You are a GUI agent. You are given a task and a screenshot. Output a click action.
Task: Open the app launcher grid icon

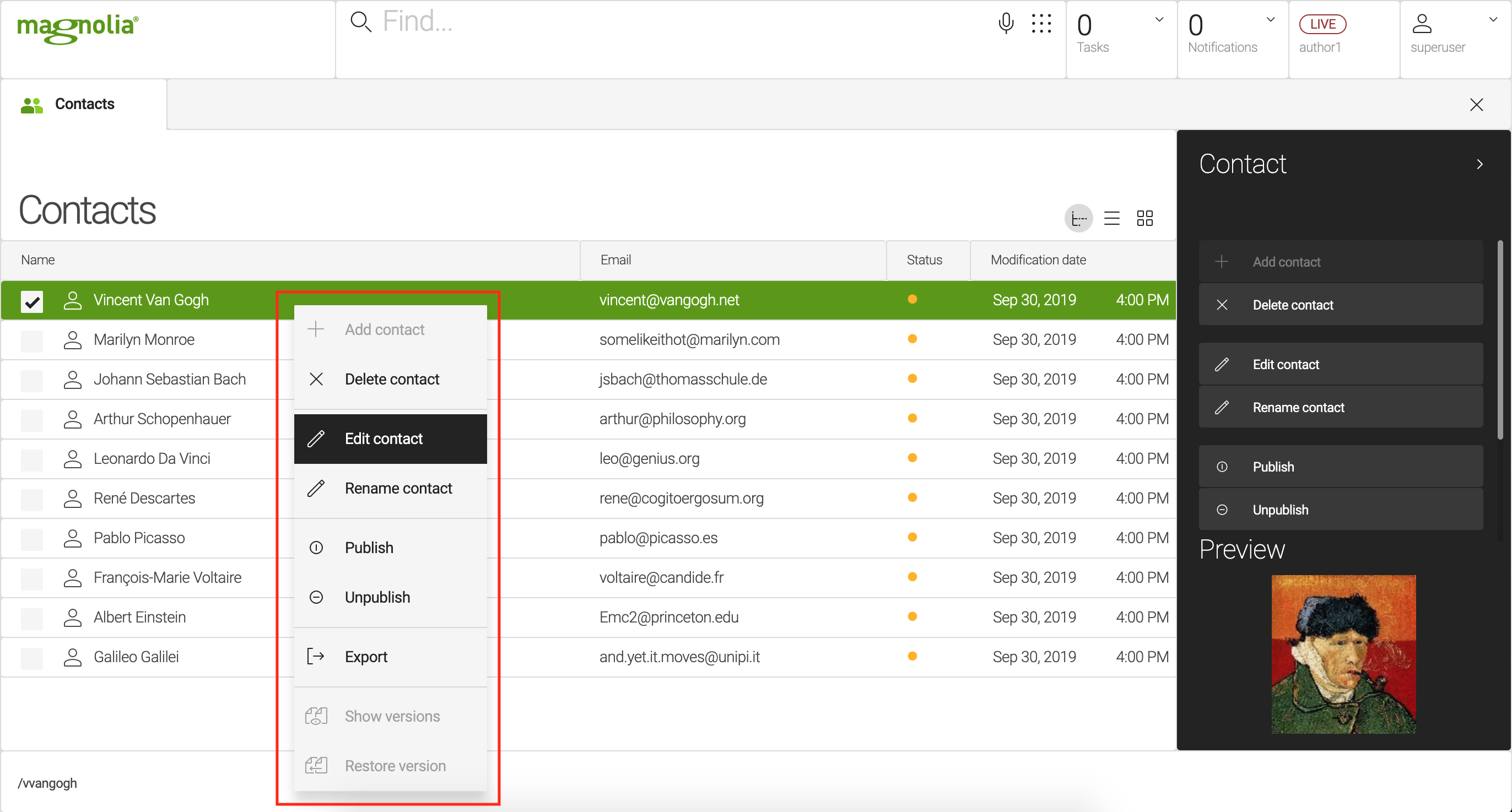[1041, 24]
